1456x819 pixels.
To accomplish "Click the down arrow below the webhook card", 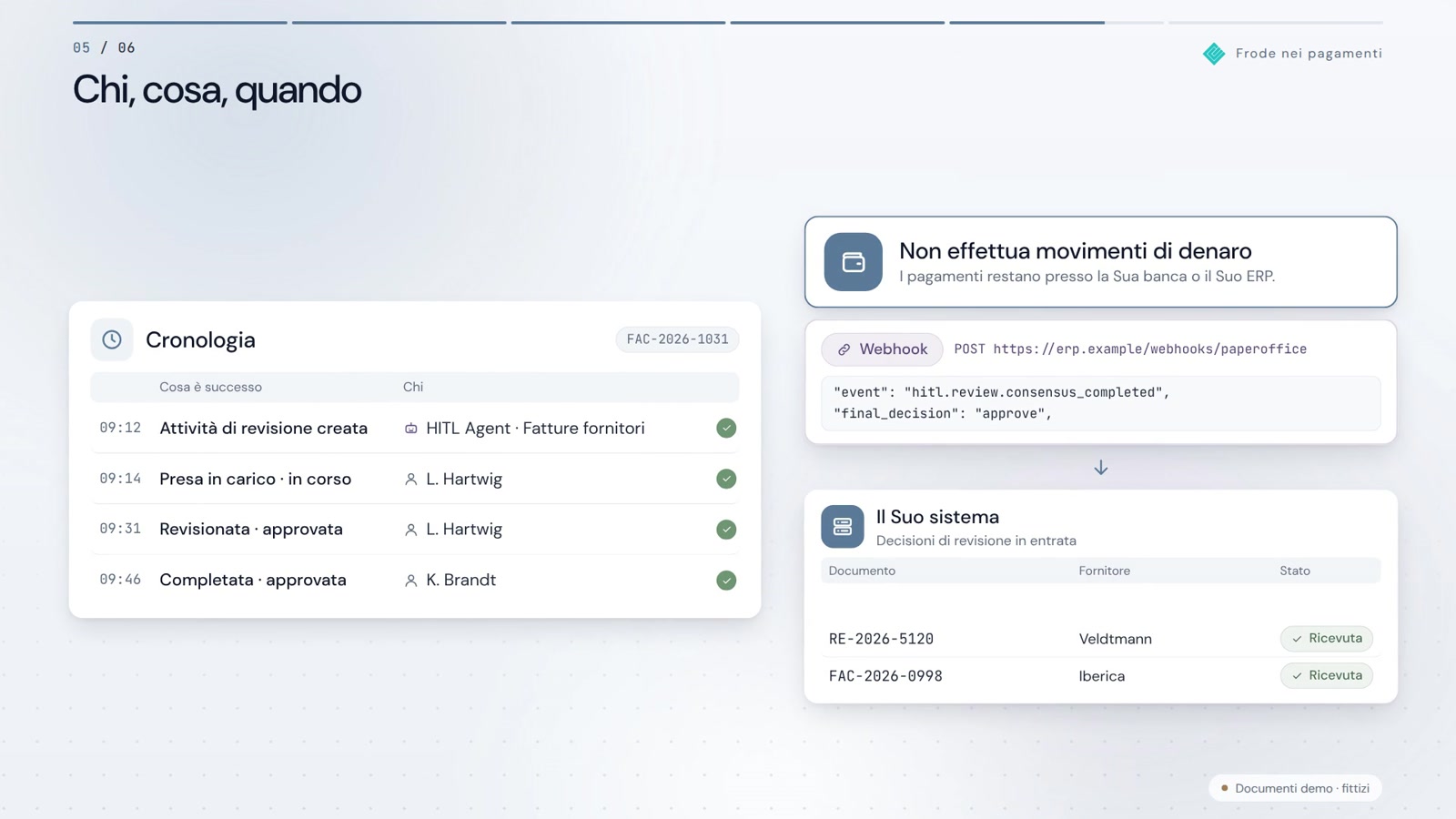I will coord(1101,468).
